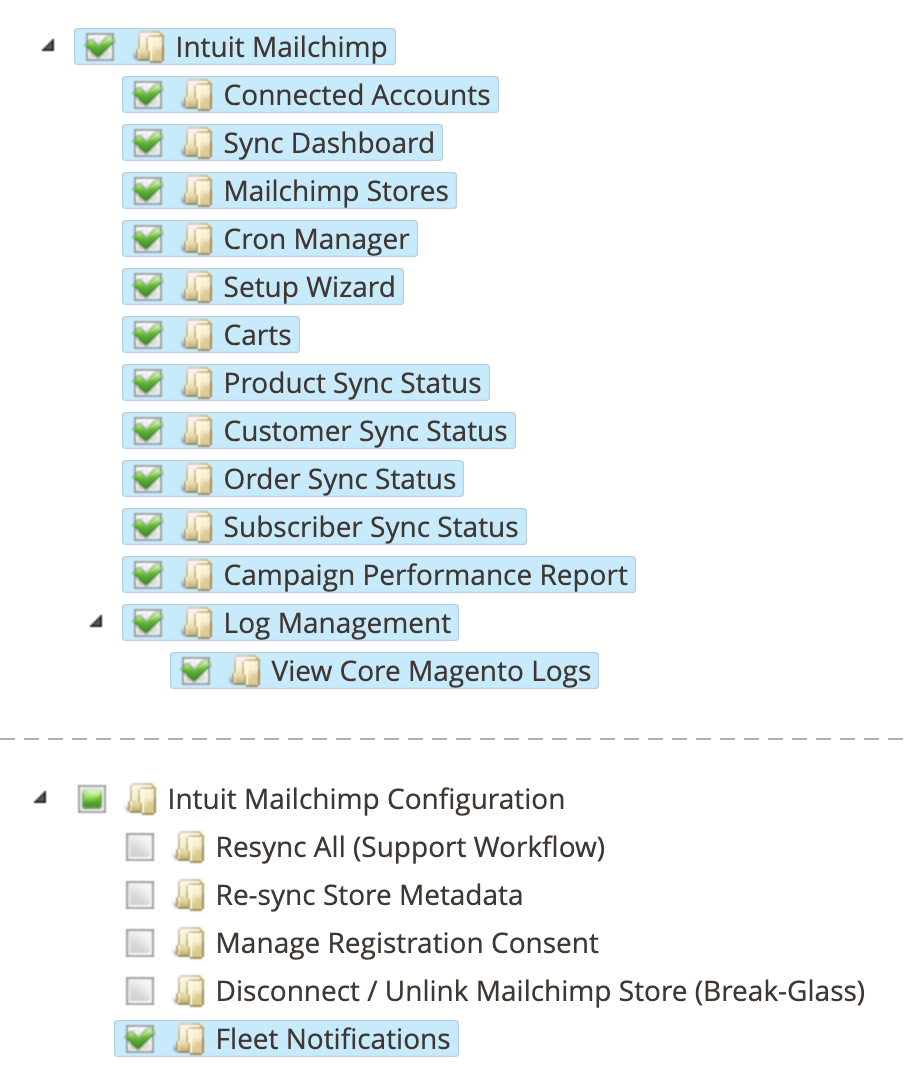Select the Subscriber Sync Status label
904x1081 pixels.
[x=371, y=527]
